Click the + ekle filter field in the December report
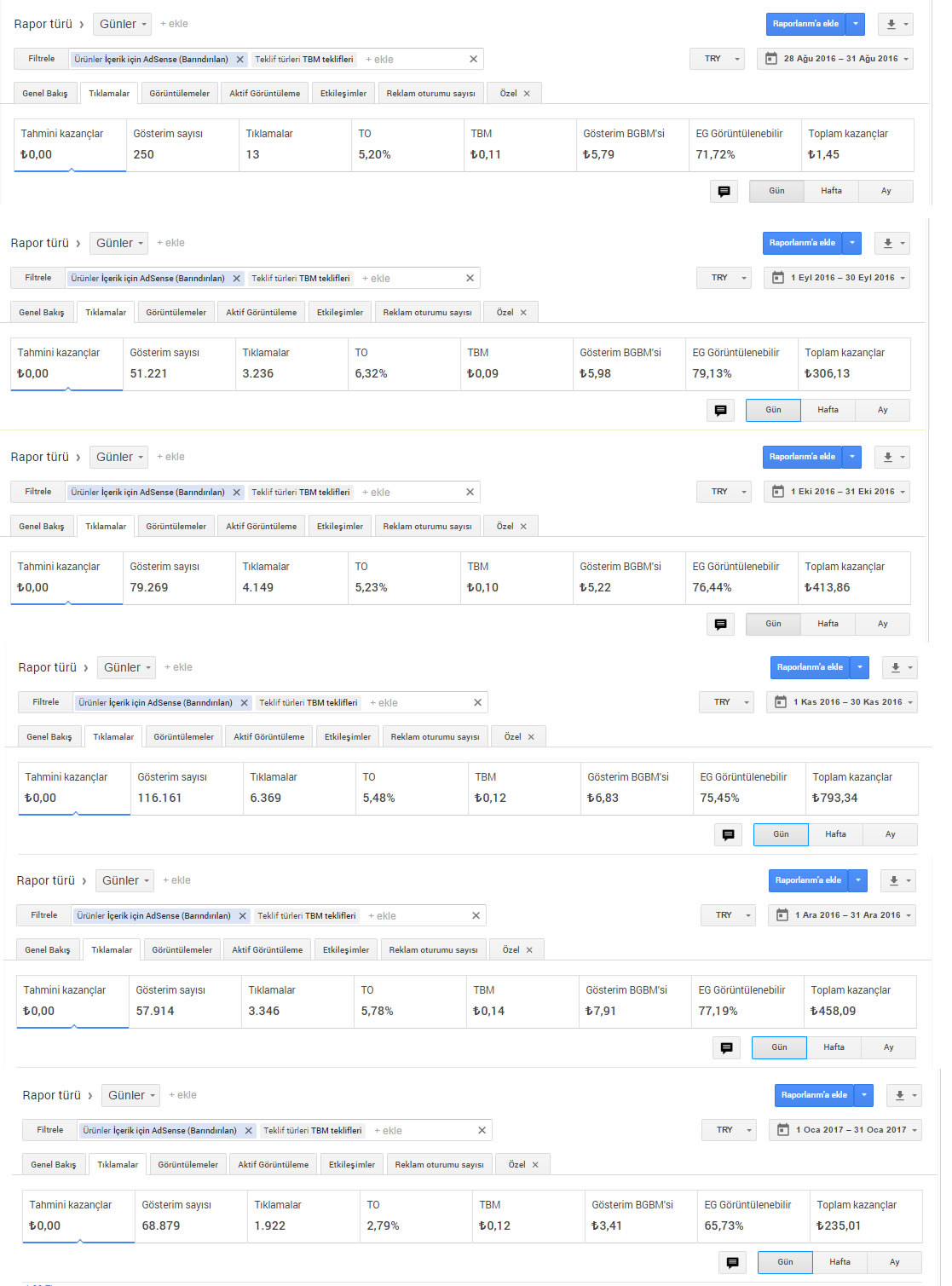This screenshot has height=1286, width=952. click(386, 916)
